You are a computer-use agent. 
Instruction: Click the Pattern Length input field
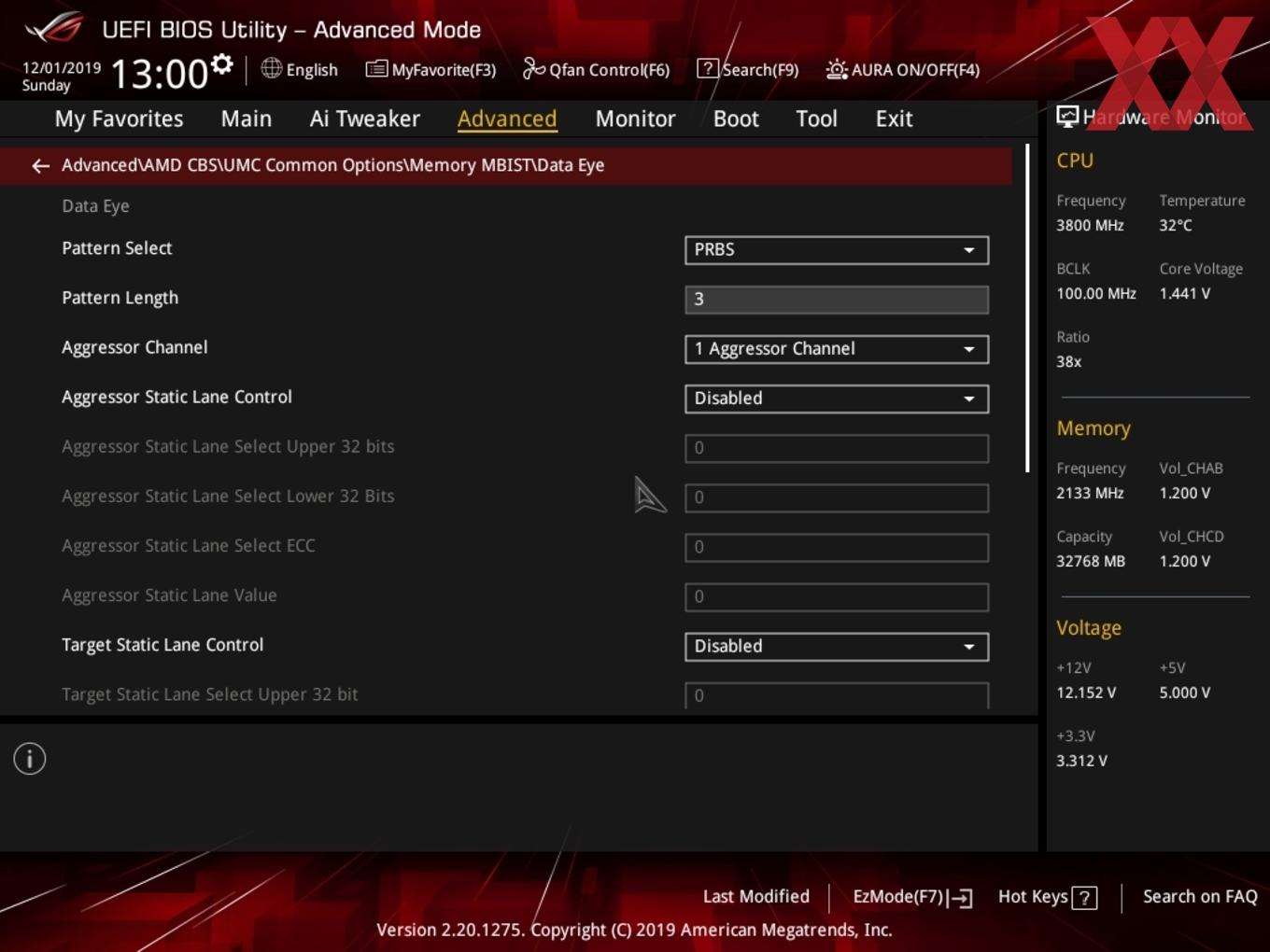(837, 300)
